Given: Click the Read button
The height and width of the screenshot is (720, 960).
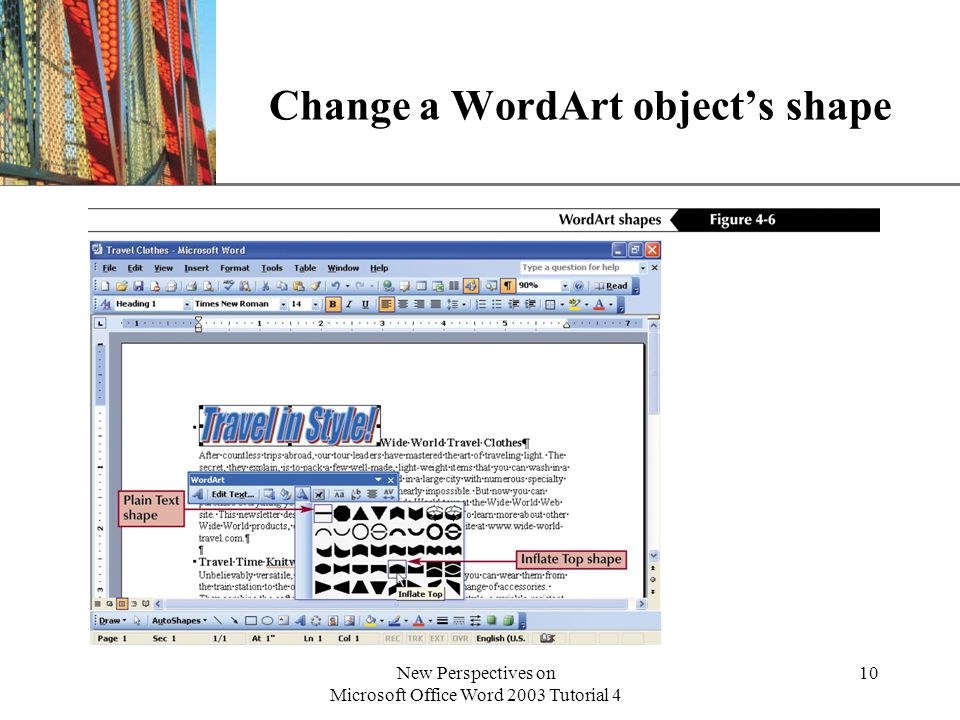Looking at the screenshot, I should (x=612, y=286).
